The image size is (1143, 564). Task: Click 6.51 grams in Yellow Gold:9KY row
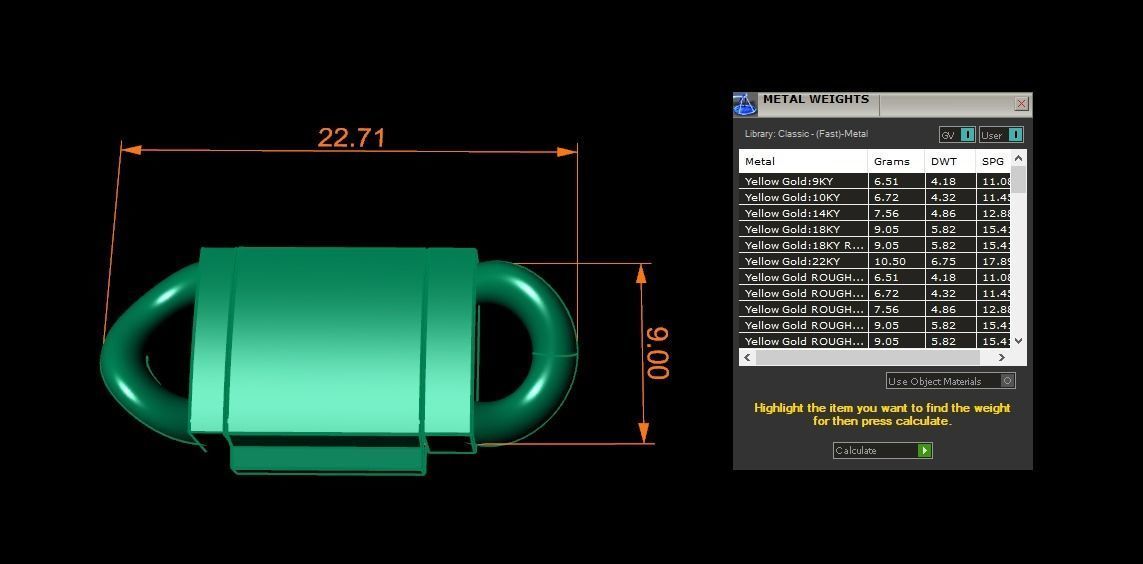(x=897, y=181)
